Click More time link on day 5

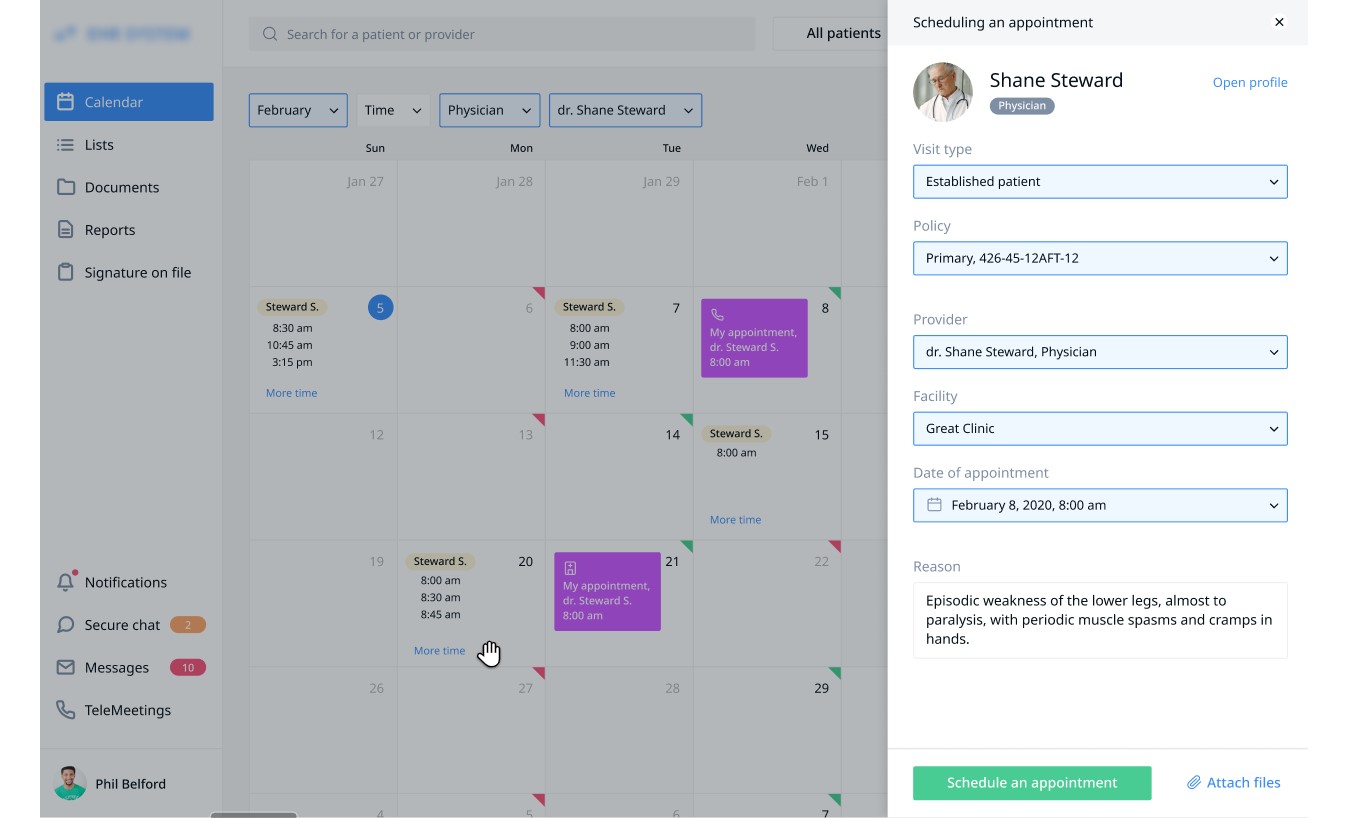292,393
